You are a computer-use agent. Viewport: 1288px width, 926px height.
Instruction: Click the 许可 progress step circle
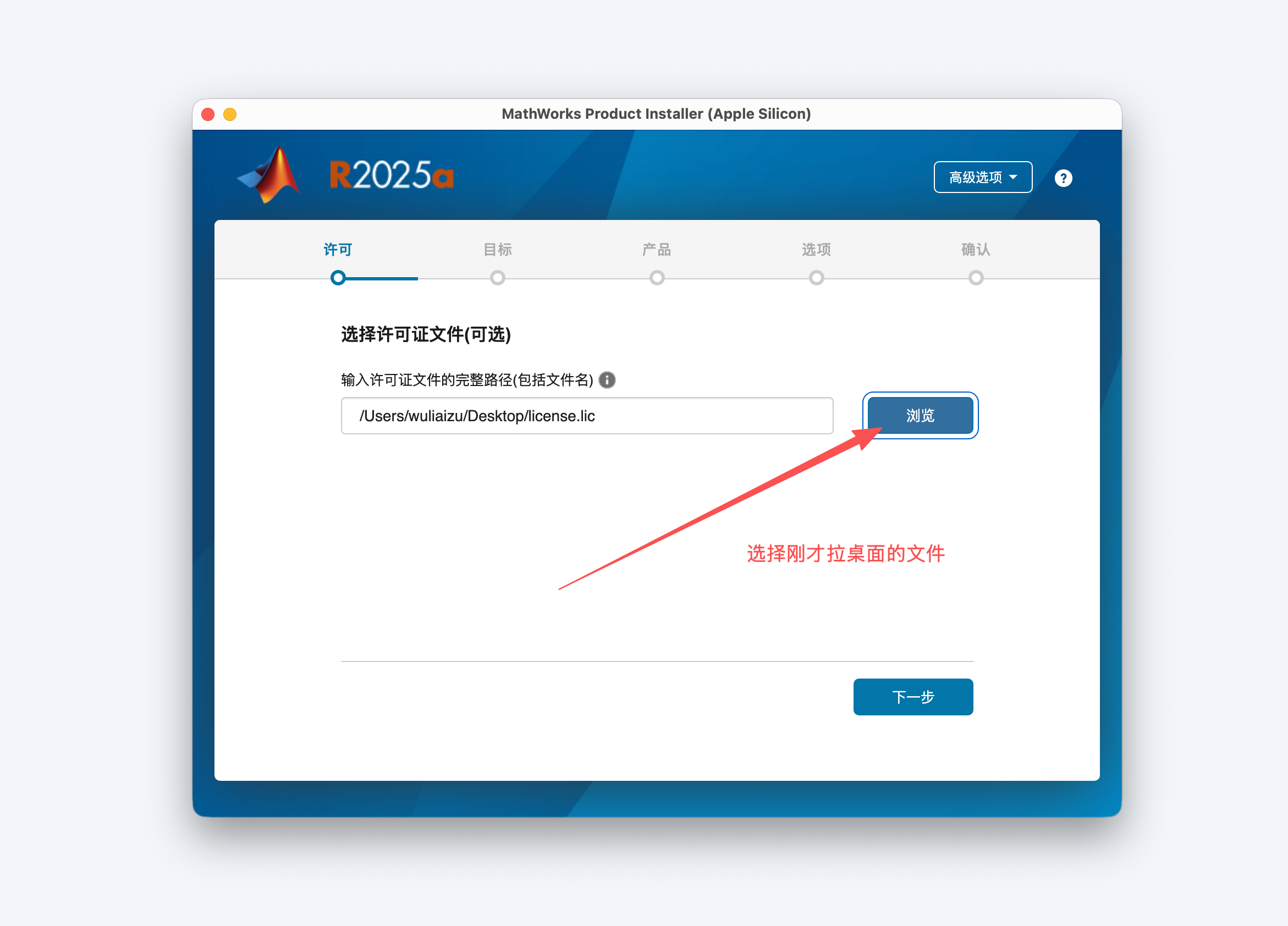coord(338,278)
